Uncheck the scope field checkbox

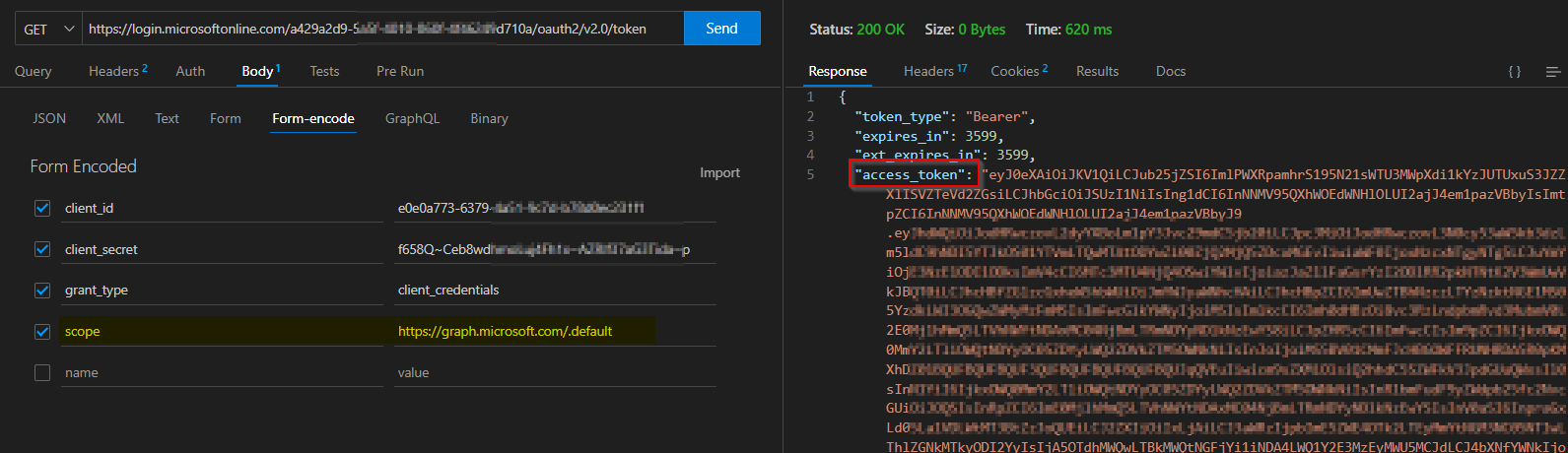coord(42,331)
